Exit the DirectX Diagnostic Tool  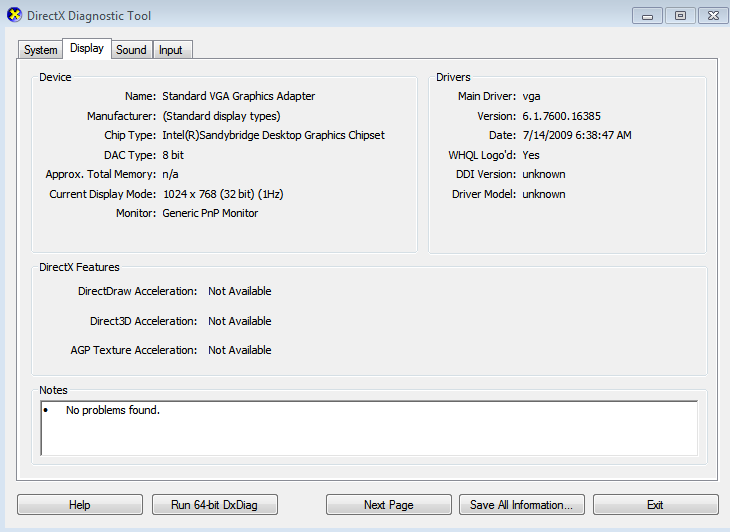pos(656,505)
